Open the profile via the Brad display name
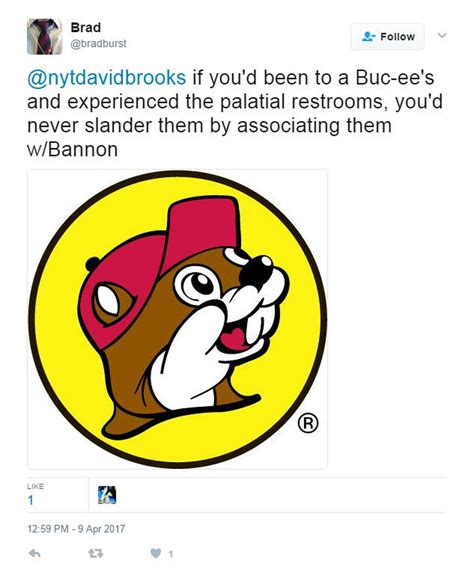The height and width of the screenshot is (581, 474). click(86, 27)
